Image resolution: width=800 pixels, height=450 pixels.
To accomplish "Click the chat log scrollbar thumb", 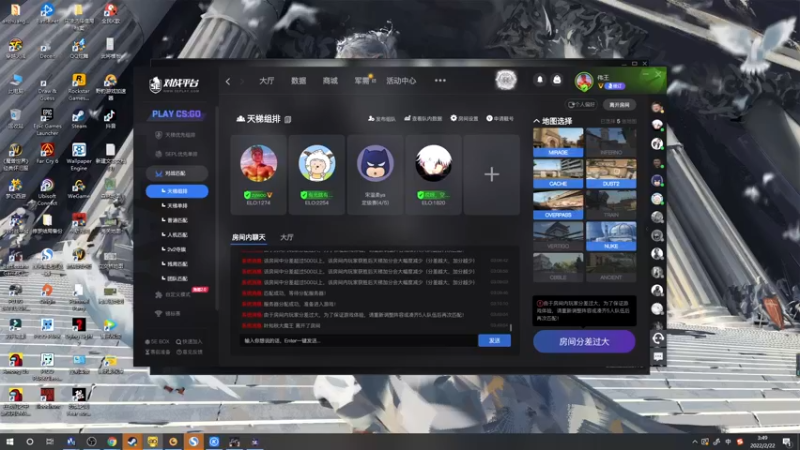I will pyautogui.click(x=511, y=327).
